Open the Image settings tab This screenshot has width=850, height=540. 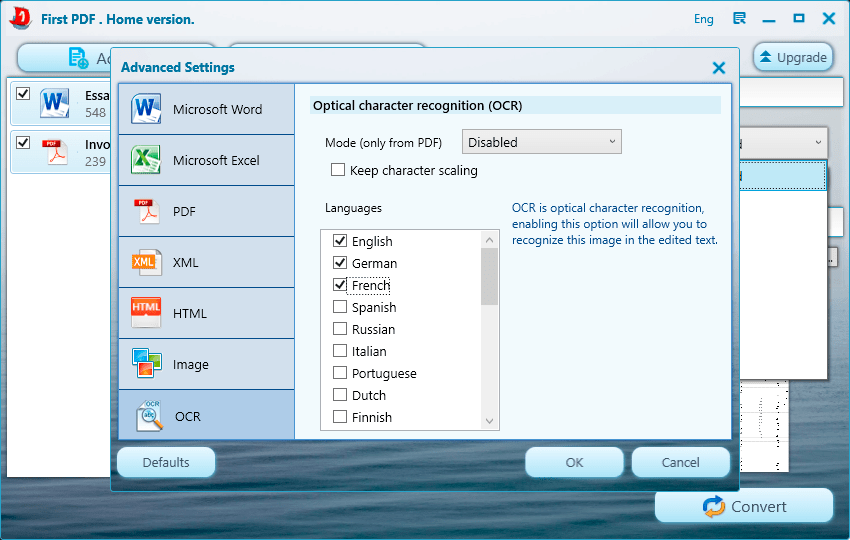click(206, 365)
